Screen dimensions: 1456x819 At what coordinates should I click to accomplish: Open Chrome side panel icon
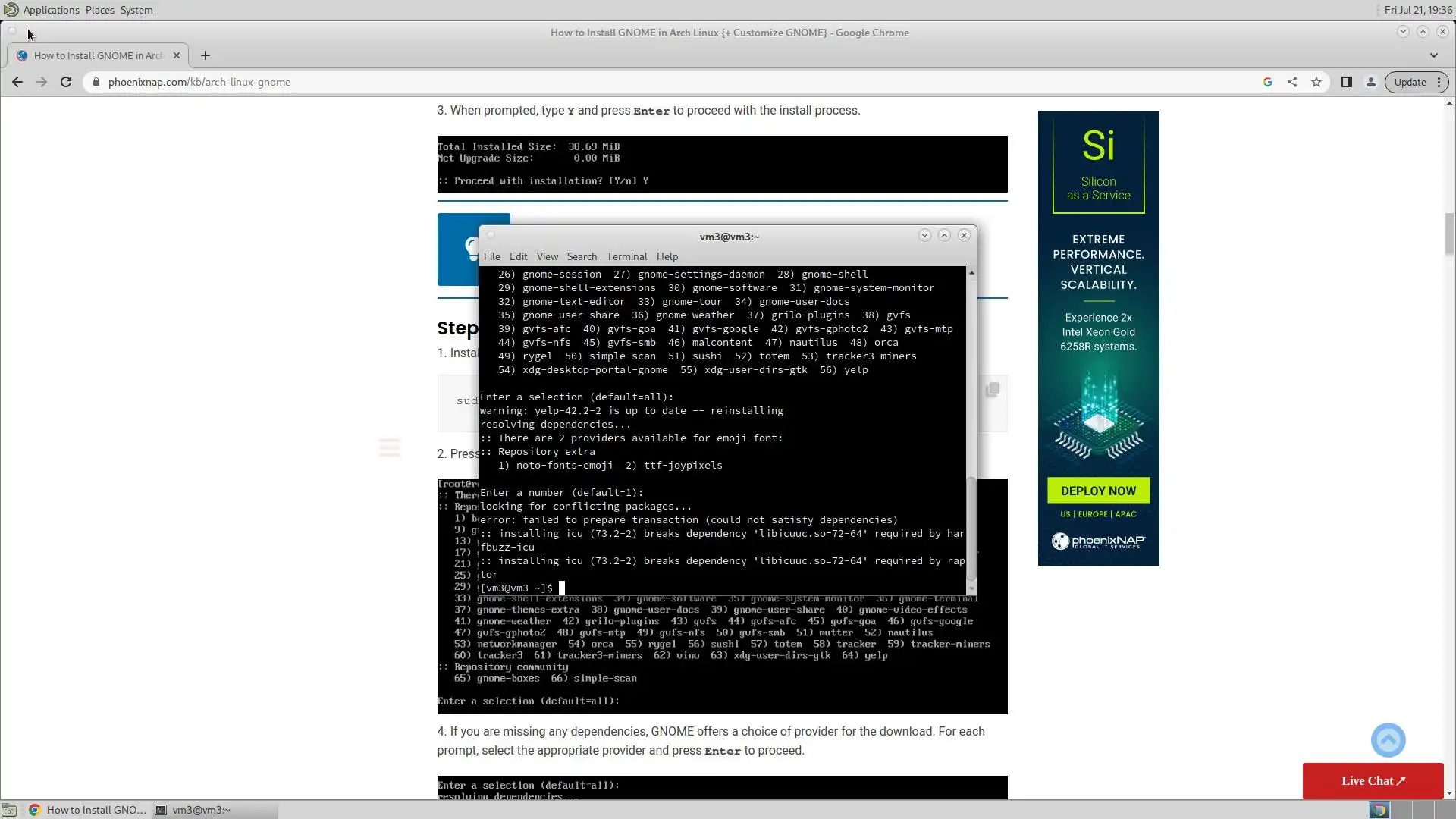(x=1347, y=82)
